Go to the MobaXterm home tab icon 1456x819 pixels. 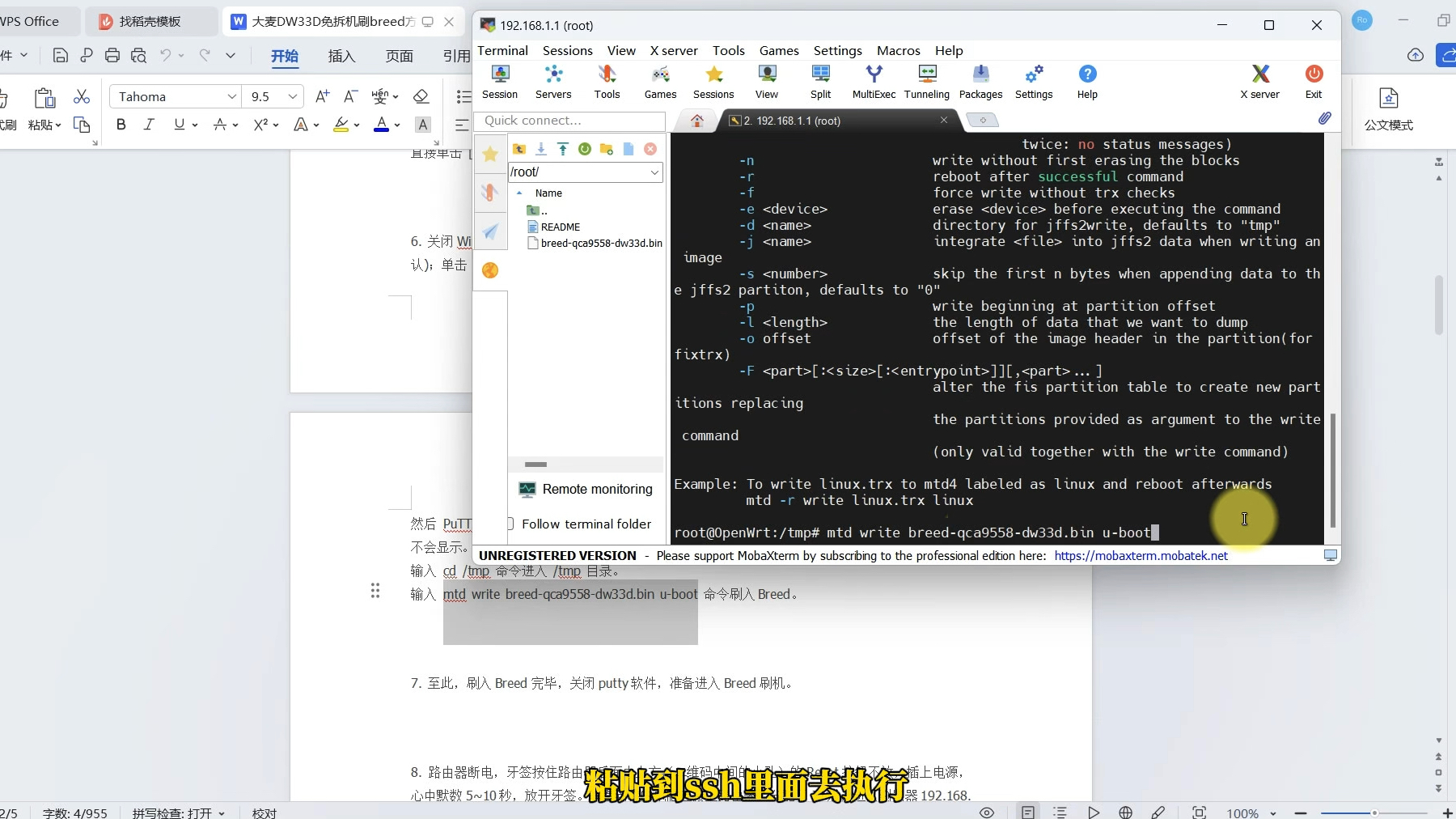pyautogui.click(x=697, y=121)
